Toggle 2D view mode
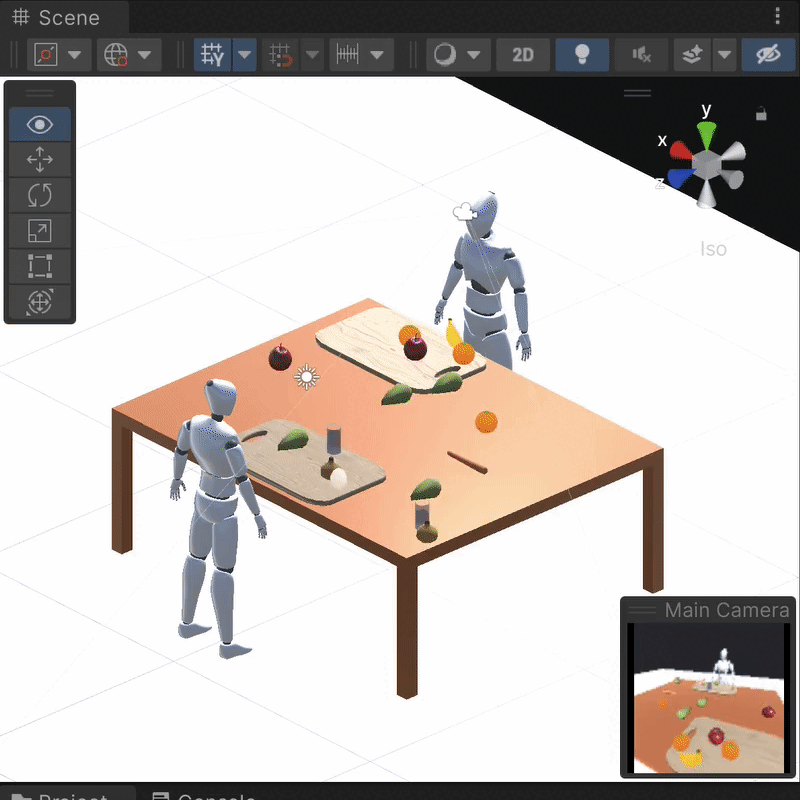The image size is (800, 800). click(x=522, y=54)
